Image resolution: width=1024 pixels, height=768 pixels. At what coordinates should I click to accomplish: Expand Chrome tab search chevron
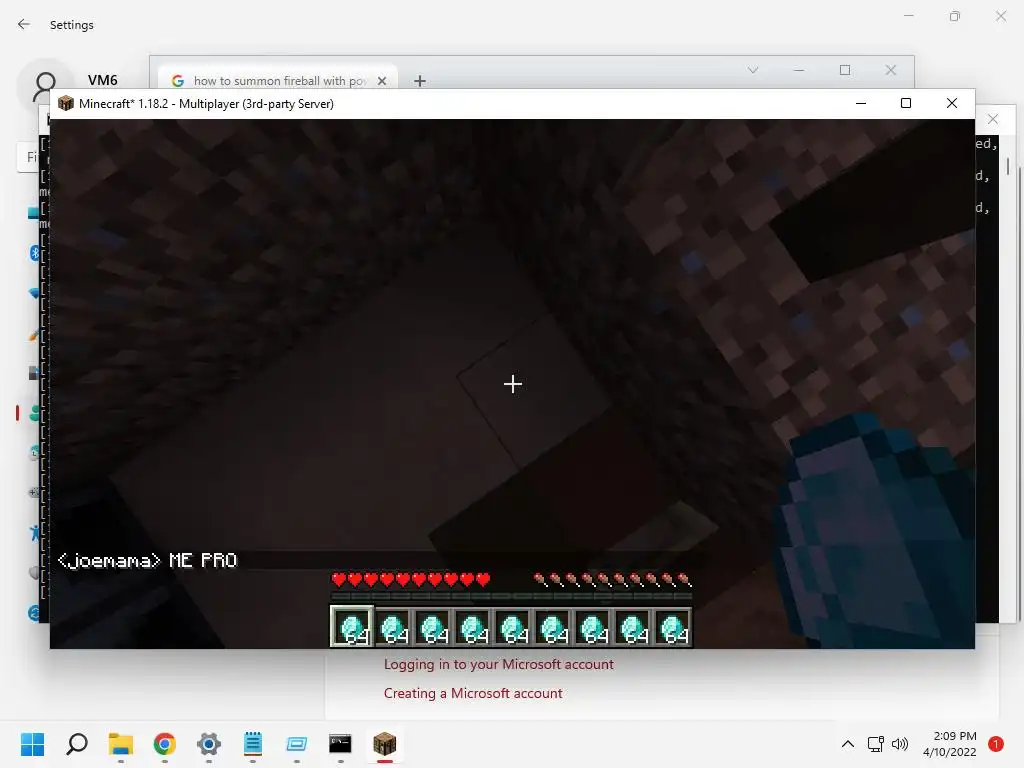click(x=753, y=70)
